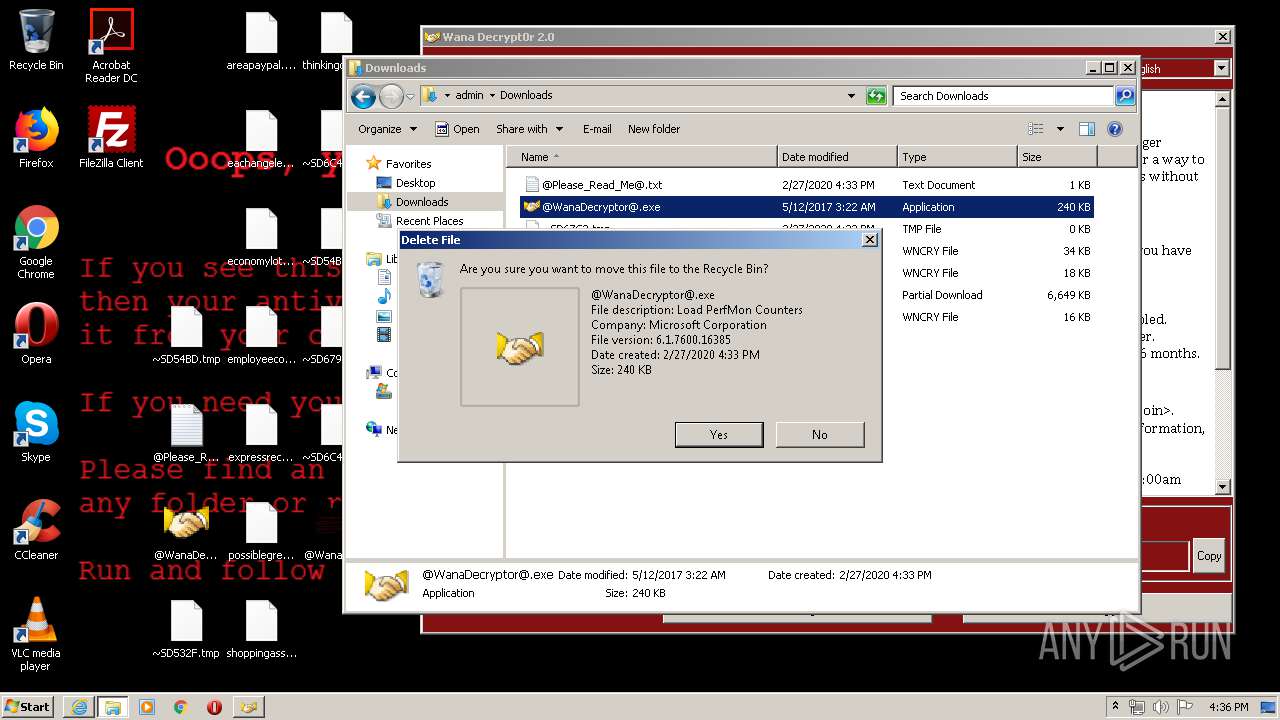Sort files by the Size column header

[x=1057, y=157]
